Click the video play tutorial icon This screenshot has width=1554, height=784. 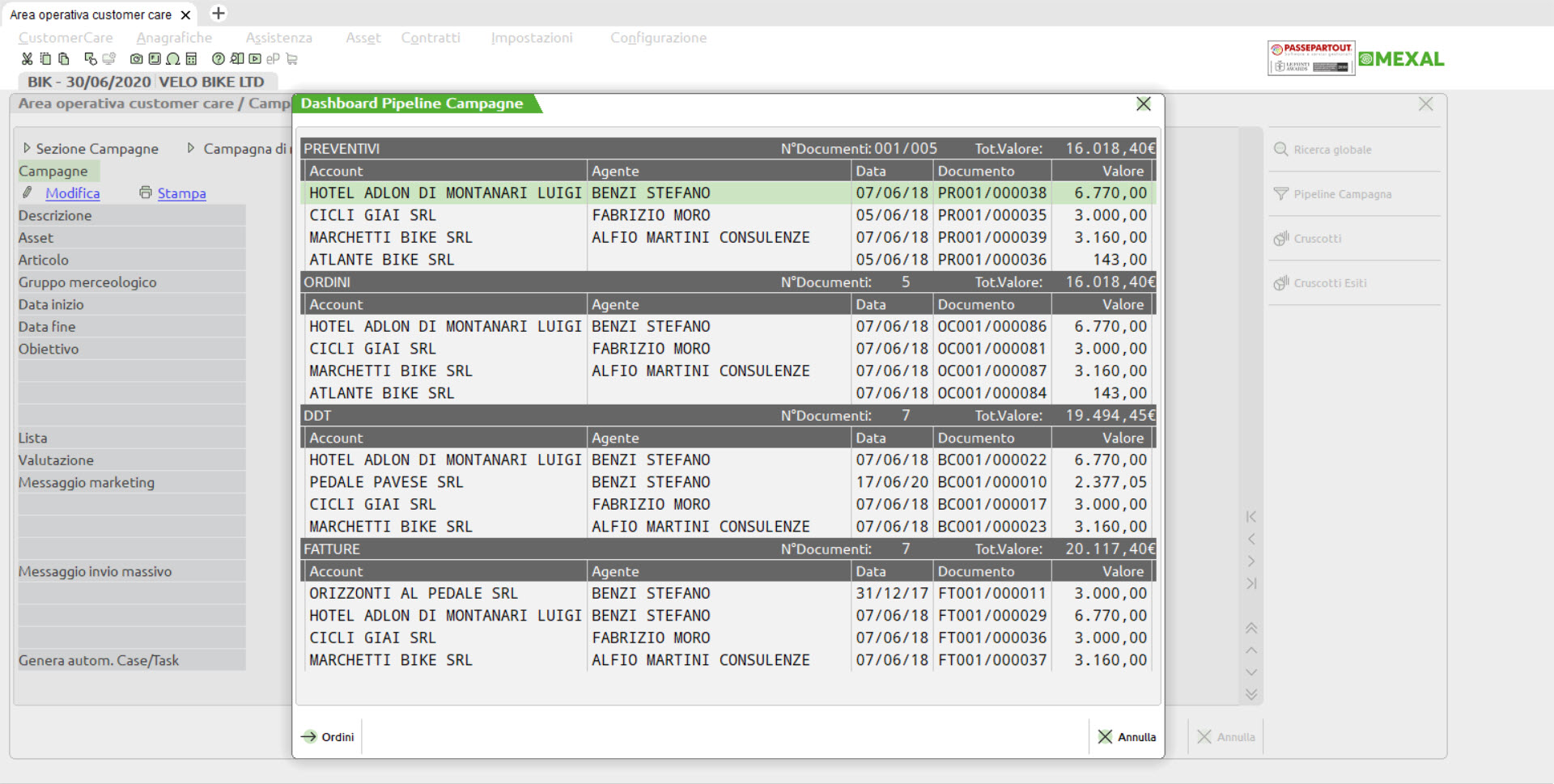pyautogui.click(x=255, y=59)
